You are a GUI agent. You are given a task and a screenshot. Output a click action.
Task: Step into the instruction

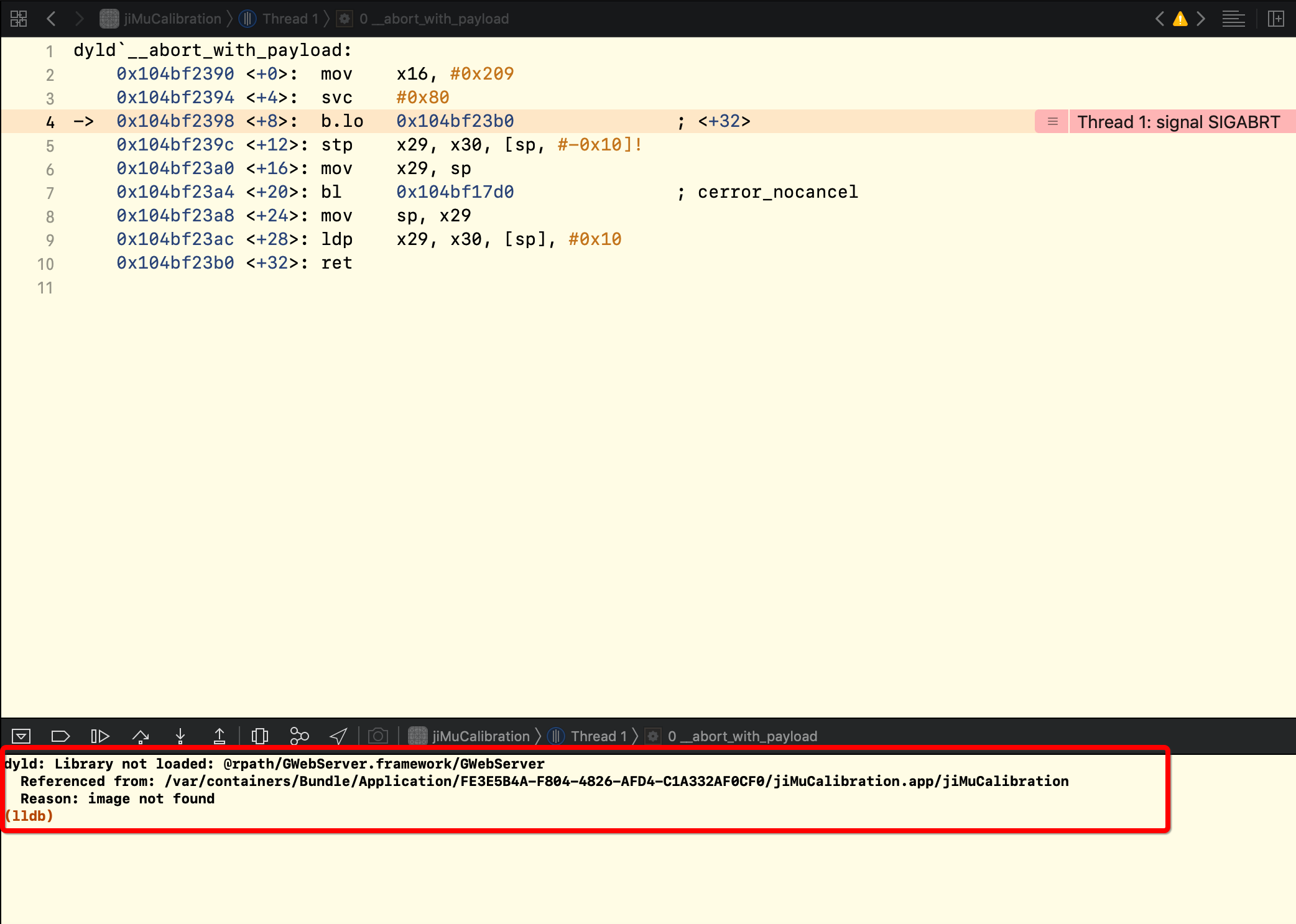coord(180,736)
